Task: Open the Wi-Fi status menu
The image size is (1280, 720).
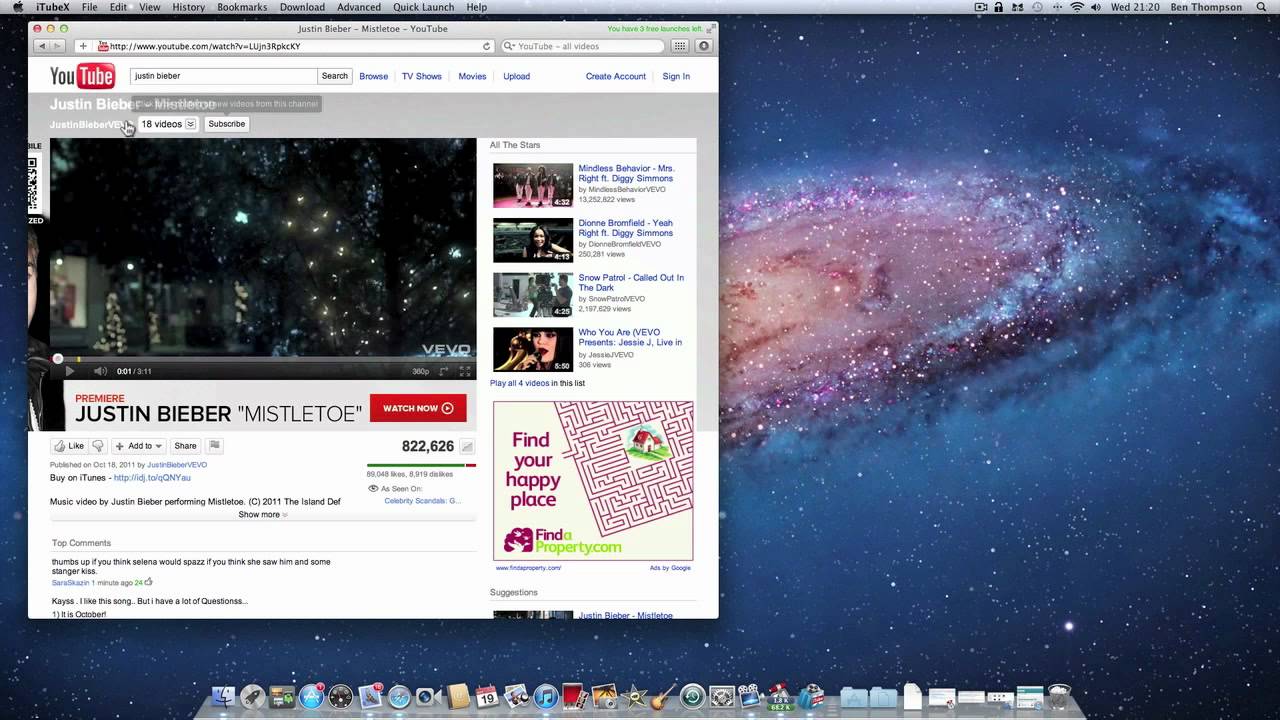Action: tap(1077, 7)
